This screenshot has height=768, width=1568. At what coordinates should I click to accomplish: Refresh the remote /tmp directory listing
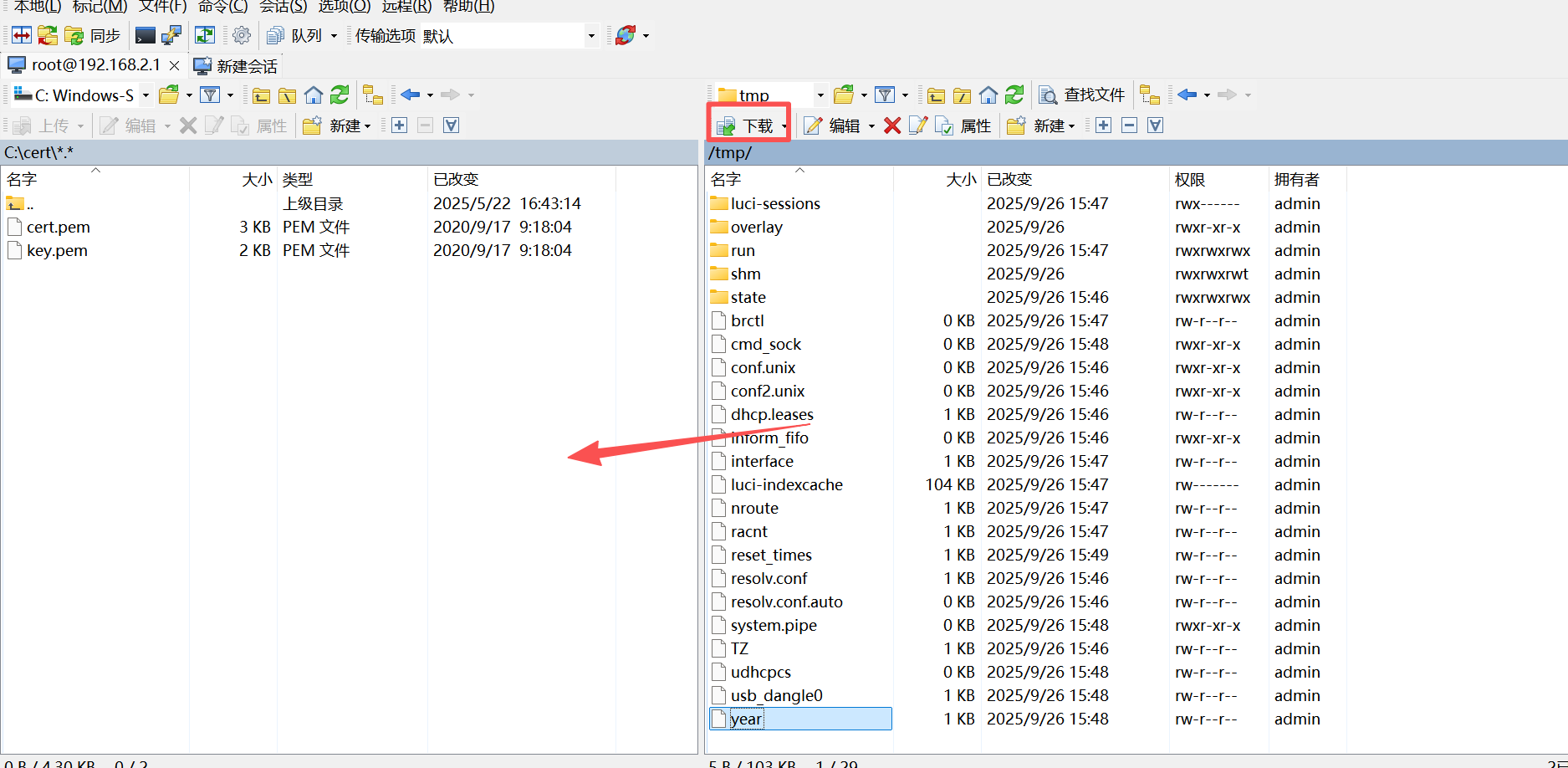coord(1014,95)
